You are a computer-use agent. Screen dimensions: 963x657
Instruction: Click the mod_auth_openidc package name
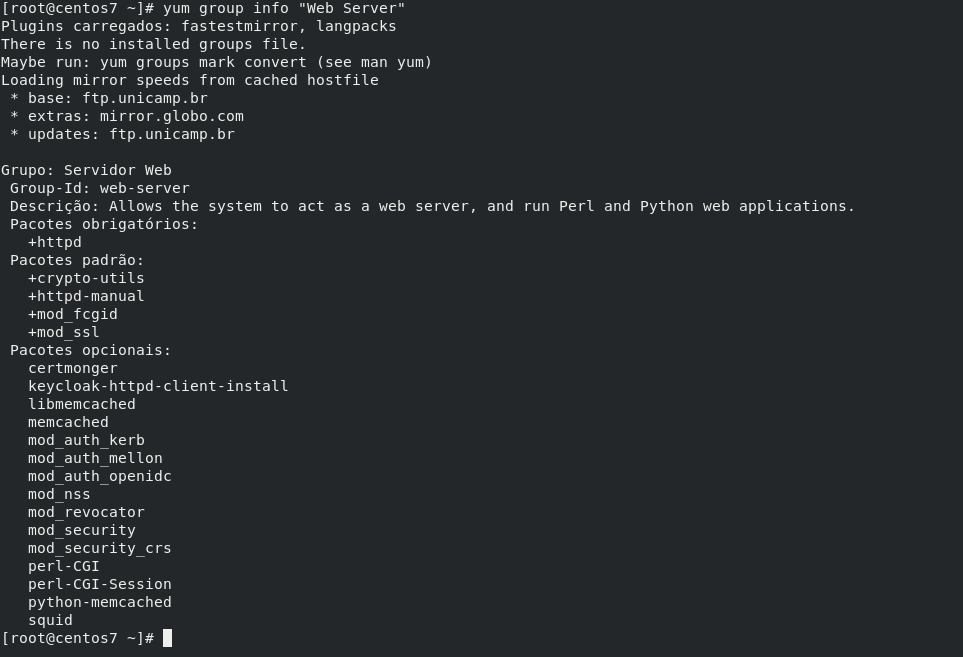tap(100, 476)
